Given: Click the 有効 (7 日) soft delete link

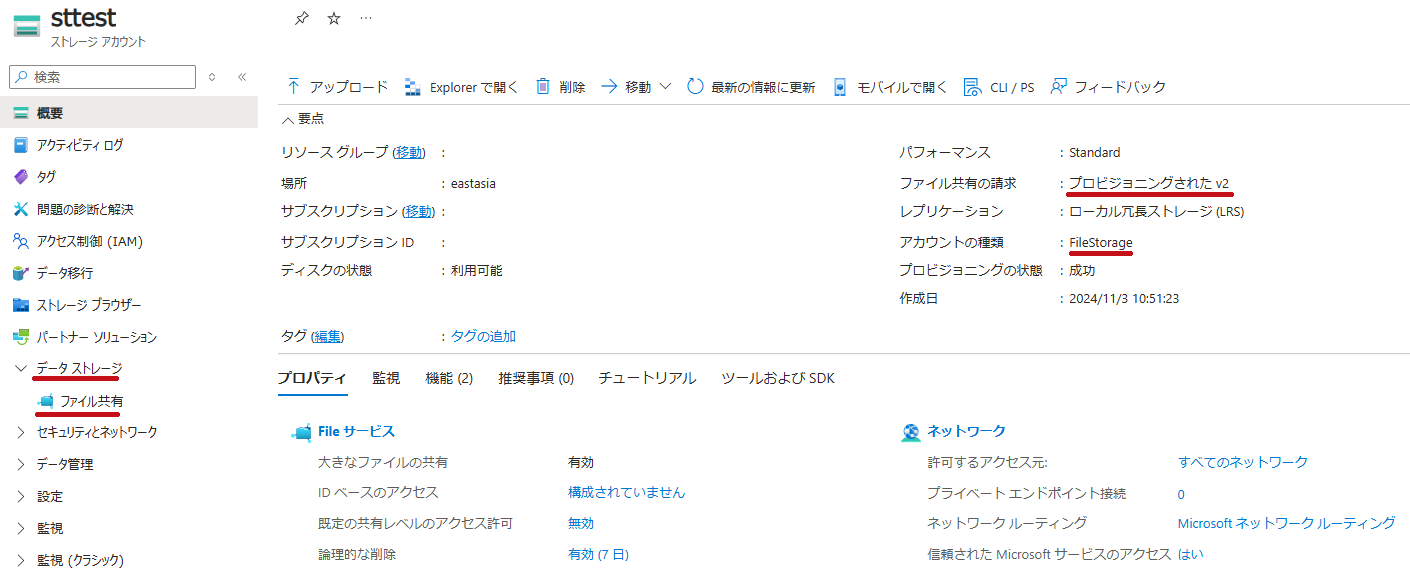Looking at the screenshot, I should tap(598, 555).
